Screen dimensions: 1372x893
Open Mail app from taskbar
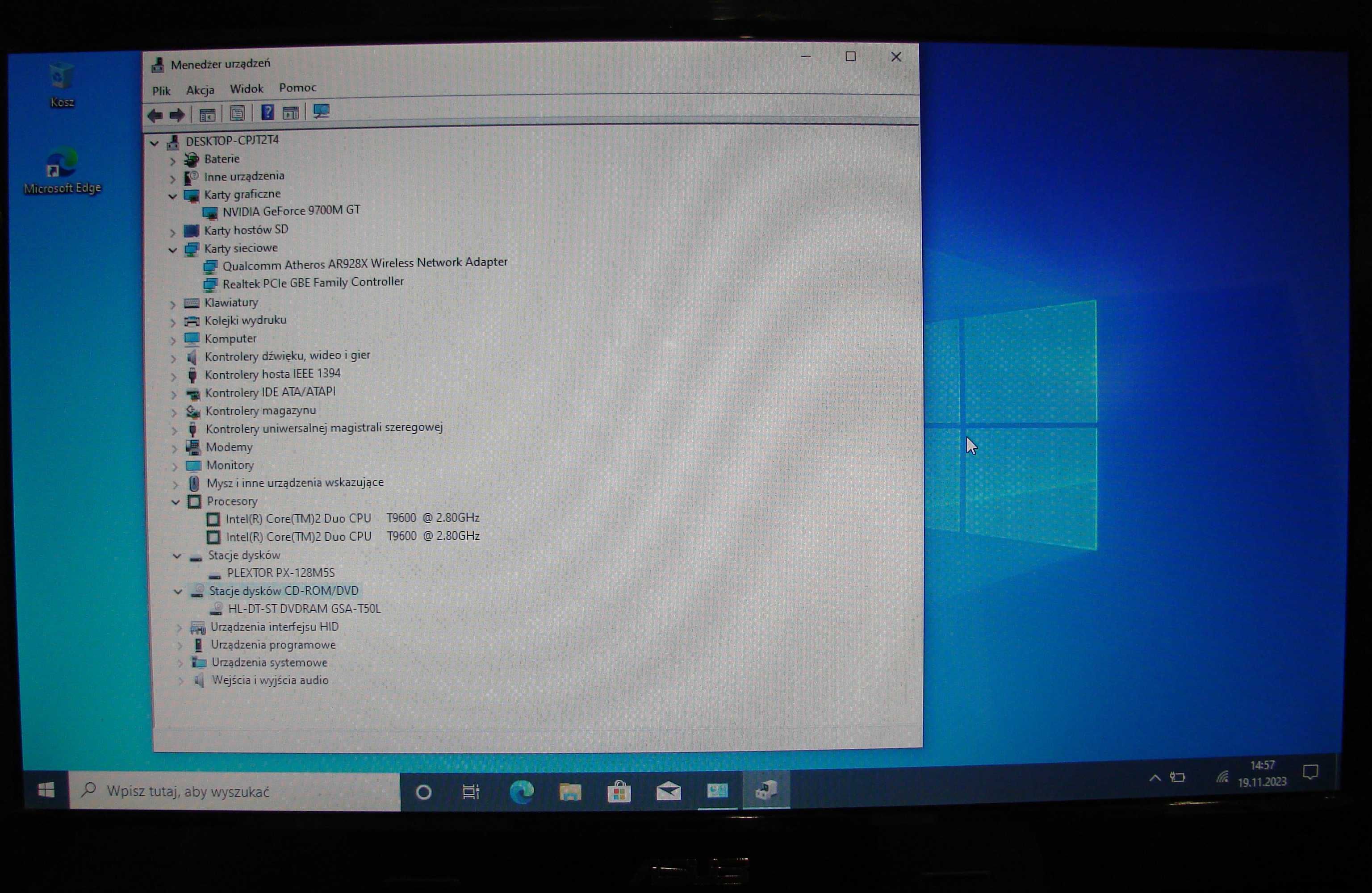pyautogui.click(x=669, y=791)
